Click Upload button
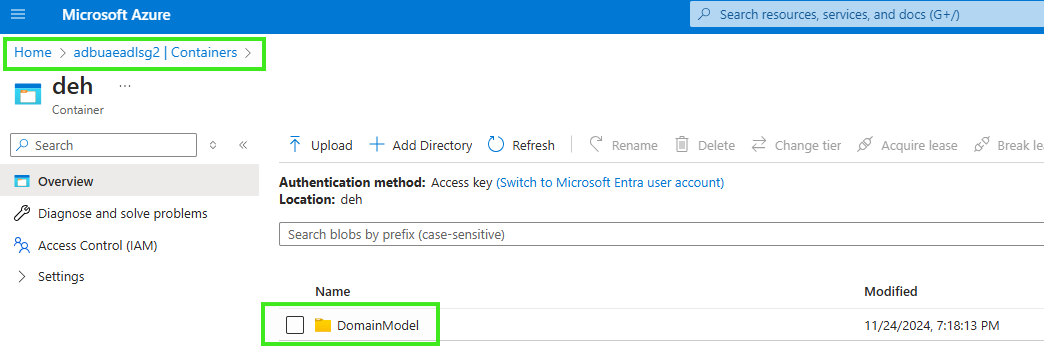Viewport: 1044px width, 364px height. (x=320, y=145)
